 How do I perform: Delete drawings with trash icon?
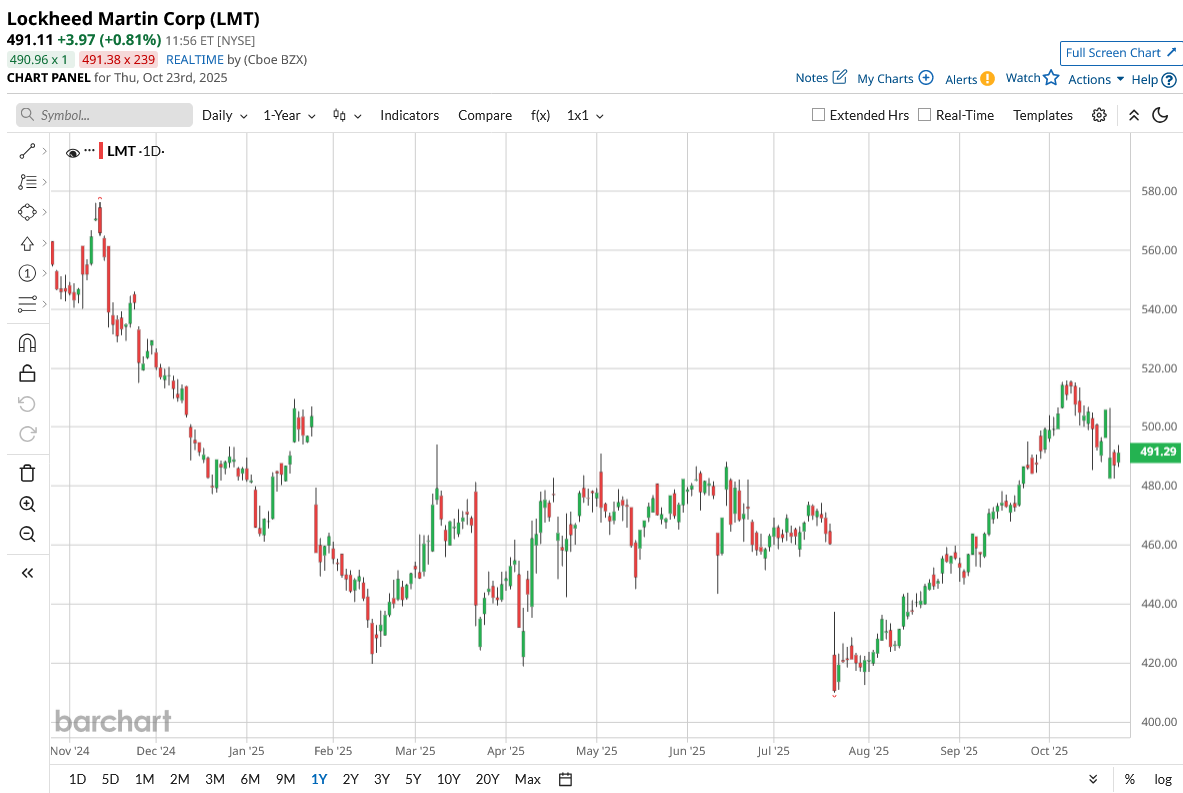pyautogui.click(x=27, y=473)
